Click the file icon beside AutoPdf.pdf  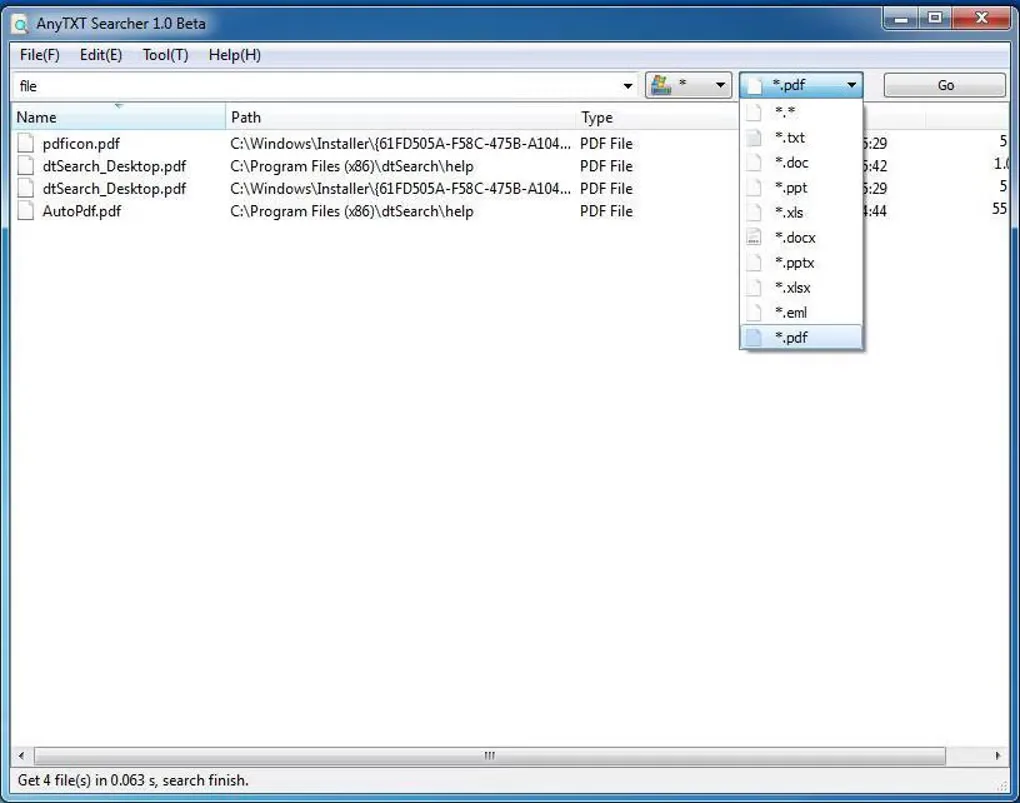[x=25, y=211]
